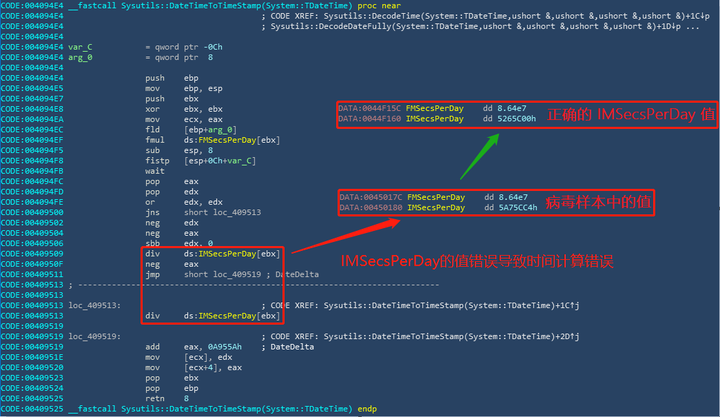Click FMSecsPerDay at DATA:0044F15C
Image resolution: width=720 pixels, height=417 pixels.
click(x=435, y=108)
